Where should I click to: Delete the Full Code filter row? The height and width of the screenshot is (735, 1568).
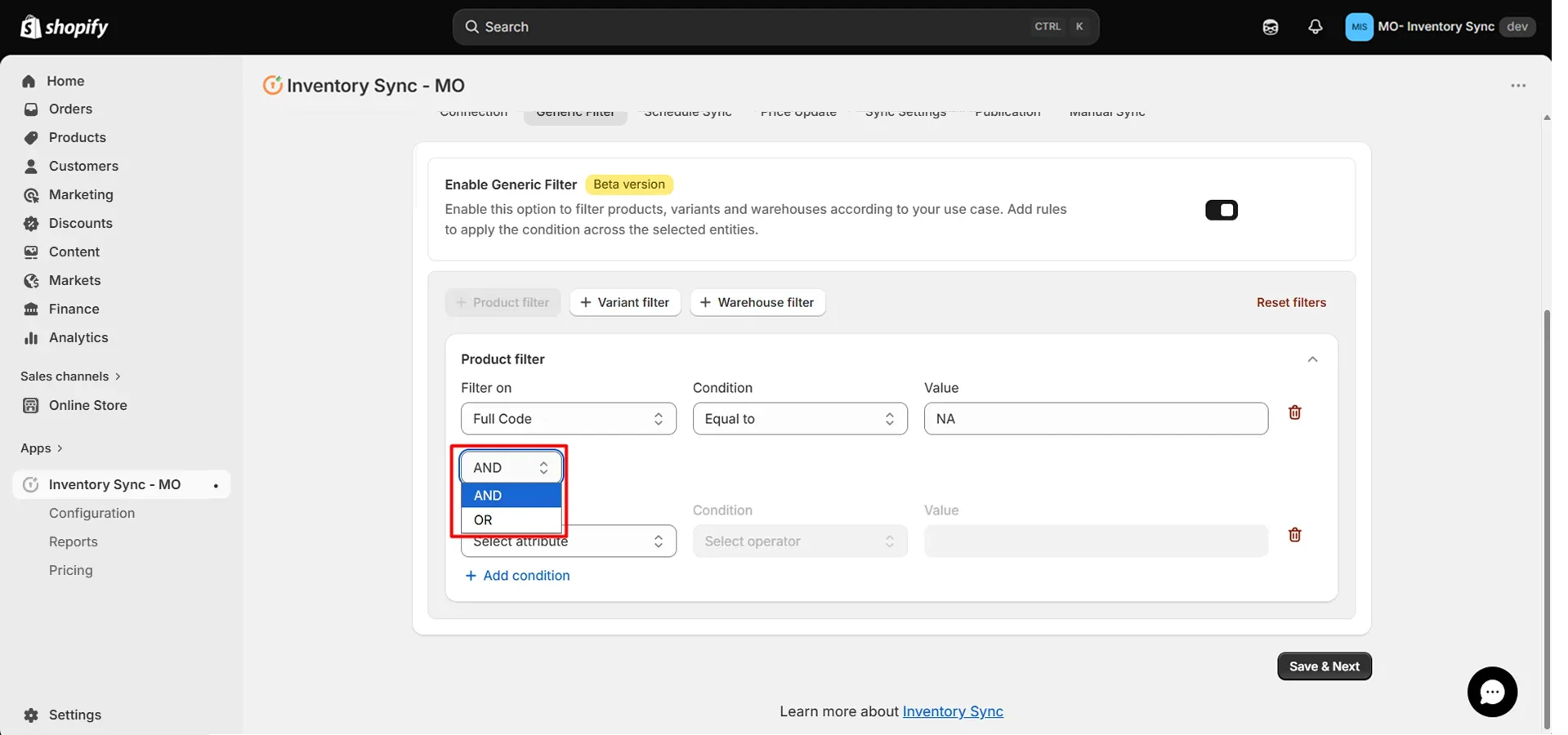click(x=1294, y=412)
